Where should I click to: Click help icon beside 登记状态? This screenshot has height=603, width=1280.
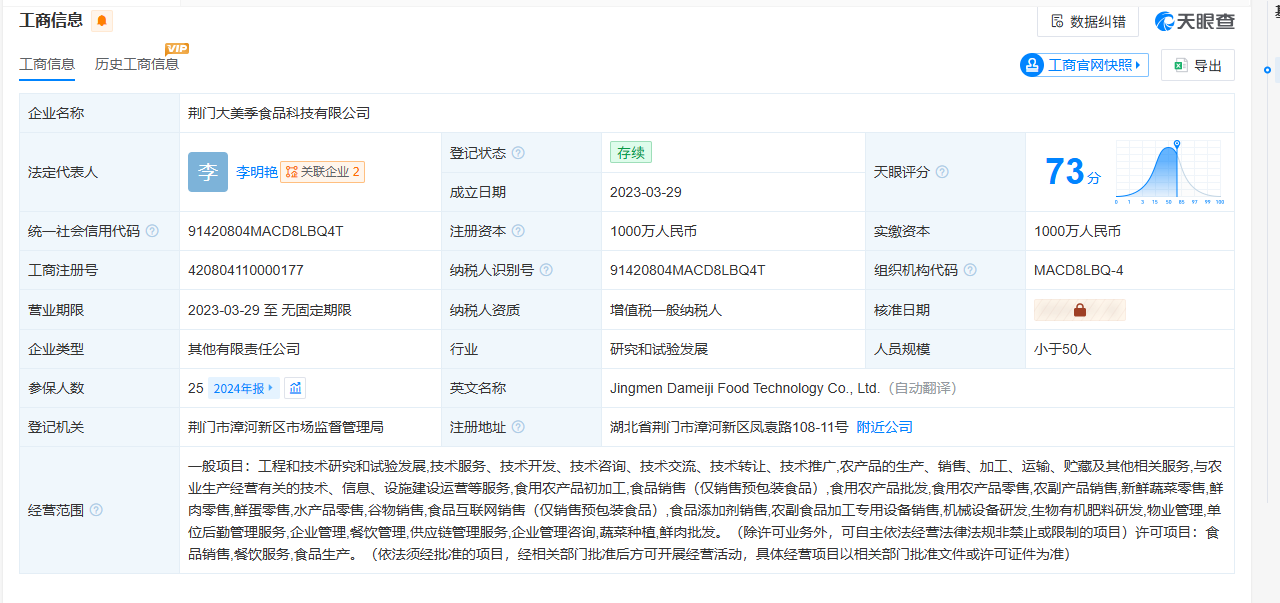click(518, 153)
